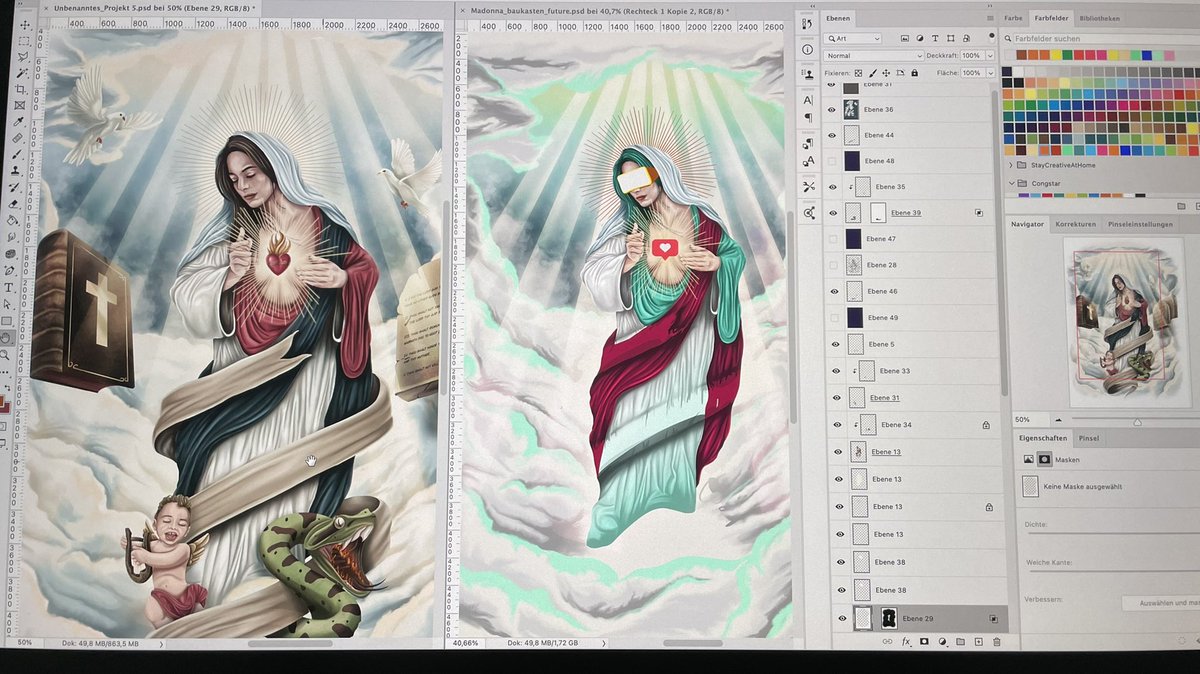Select the Crop tool
Image resolution: width=1200 pixels, height=674 pixels.
click(x=21, y=89)
